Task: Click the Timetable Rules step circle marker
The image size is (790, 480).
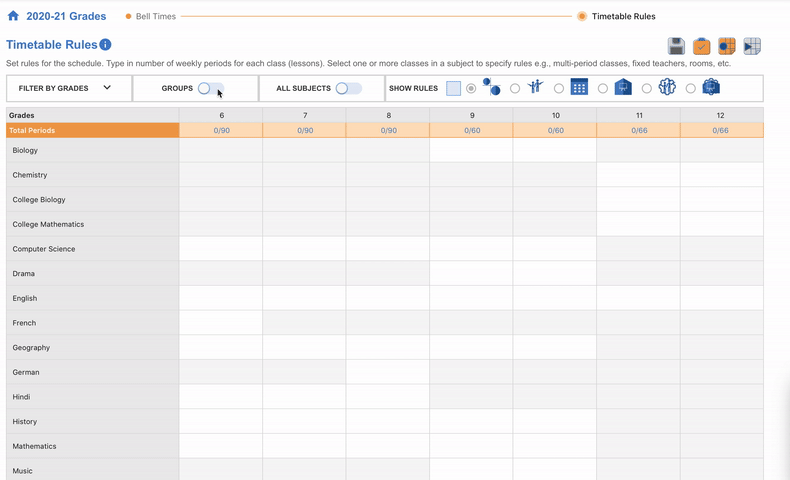Action: (582, 16)
